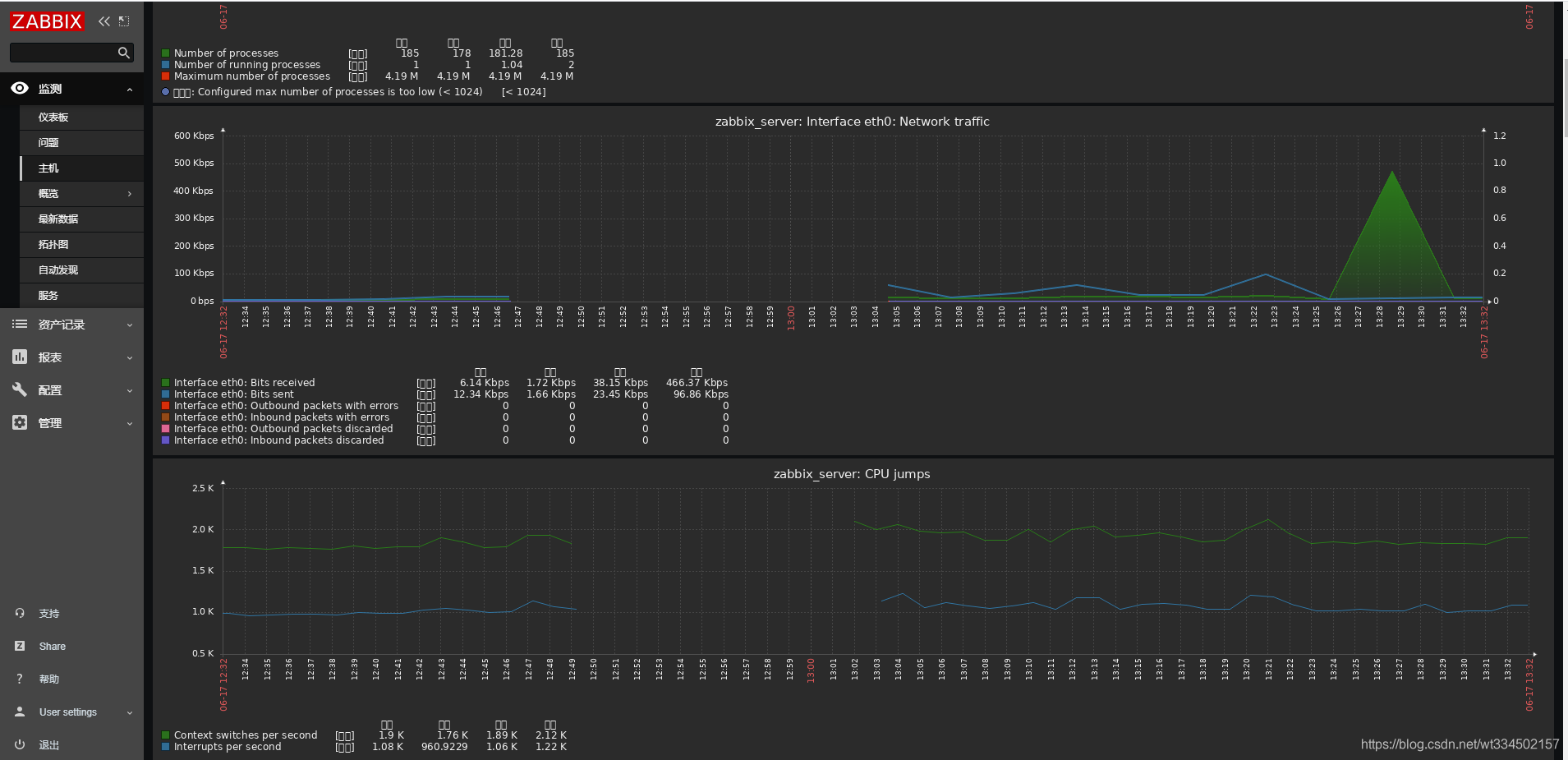This screenshot has height=760, width=1568.
Task: Click the Interface eth0: Bits received label
Action: (244, 383)
